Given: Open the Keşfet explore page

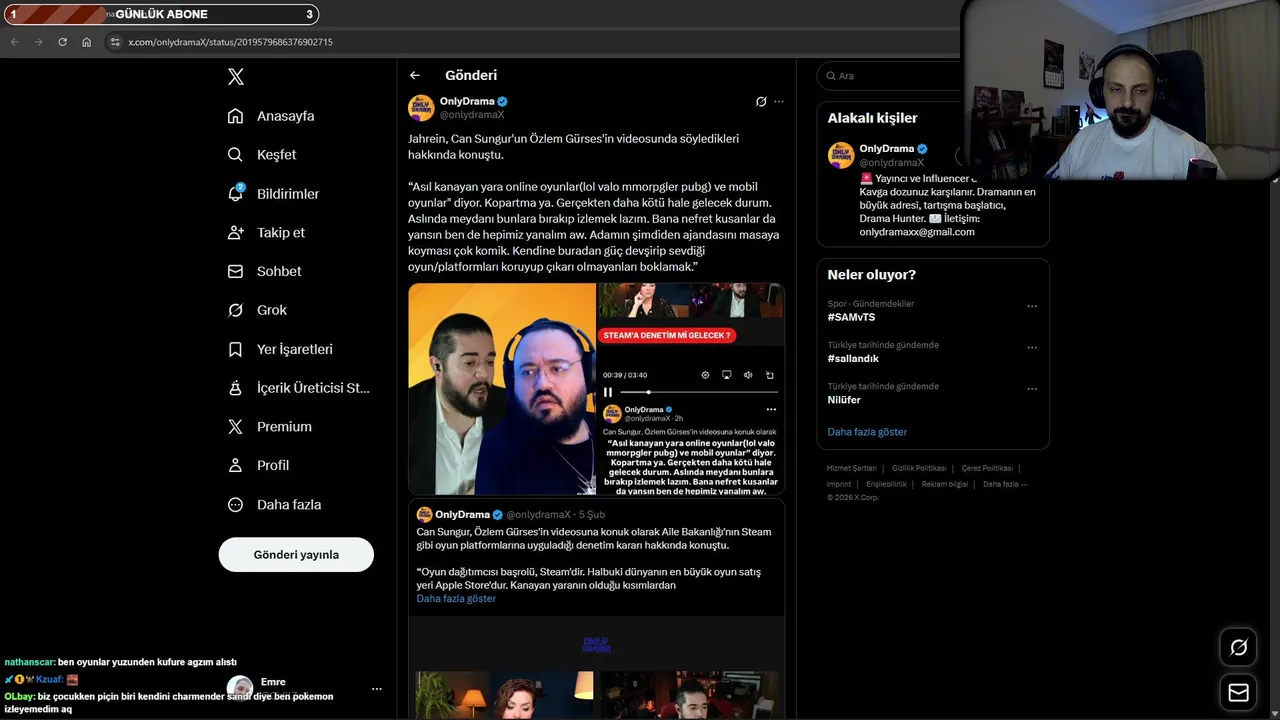Looking at the screenshot, I should point(262,155).
